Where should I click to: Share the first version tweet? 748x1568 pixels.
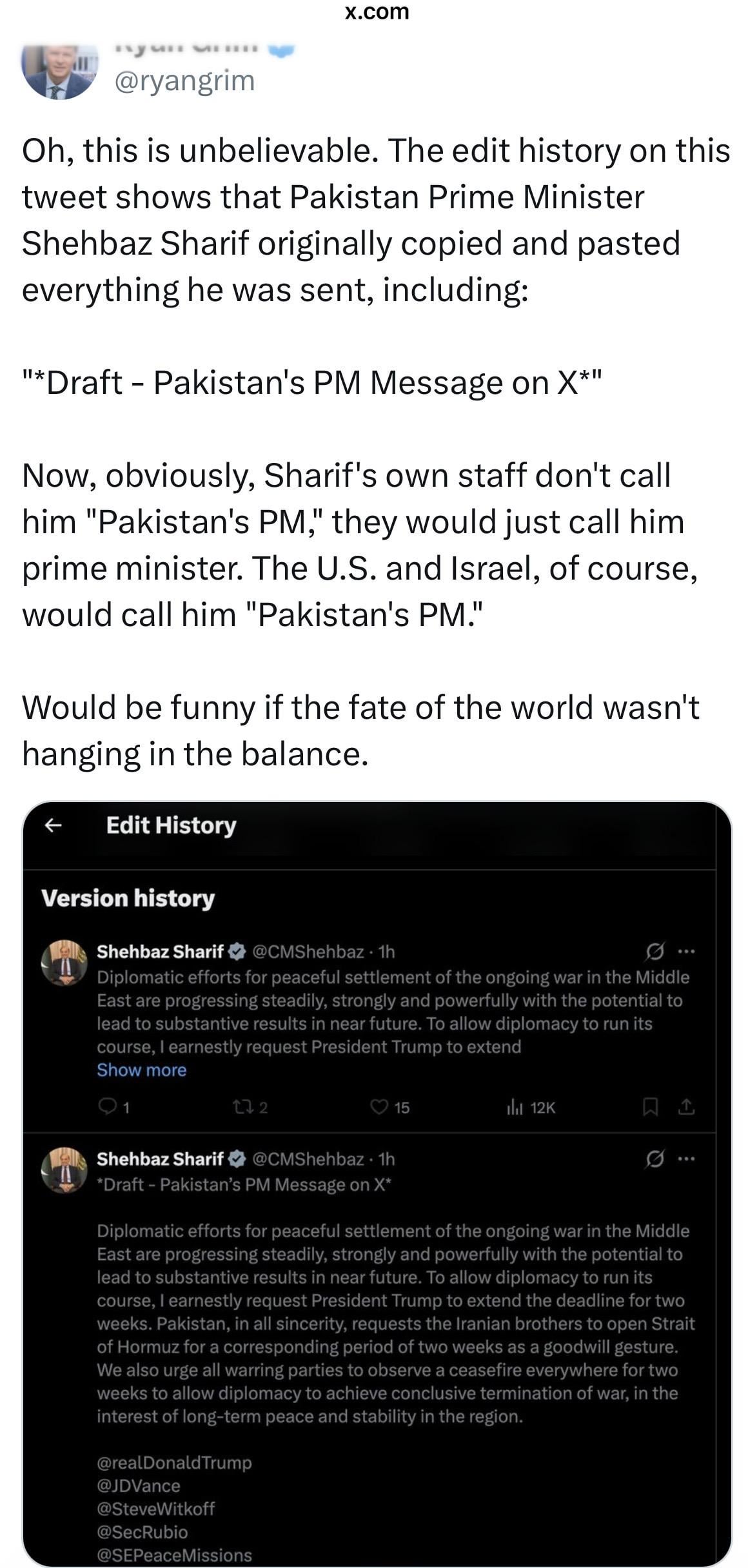(x=686, y=1107)
